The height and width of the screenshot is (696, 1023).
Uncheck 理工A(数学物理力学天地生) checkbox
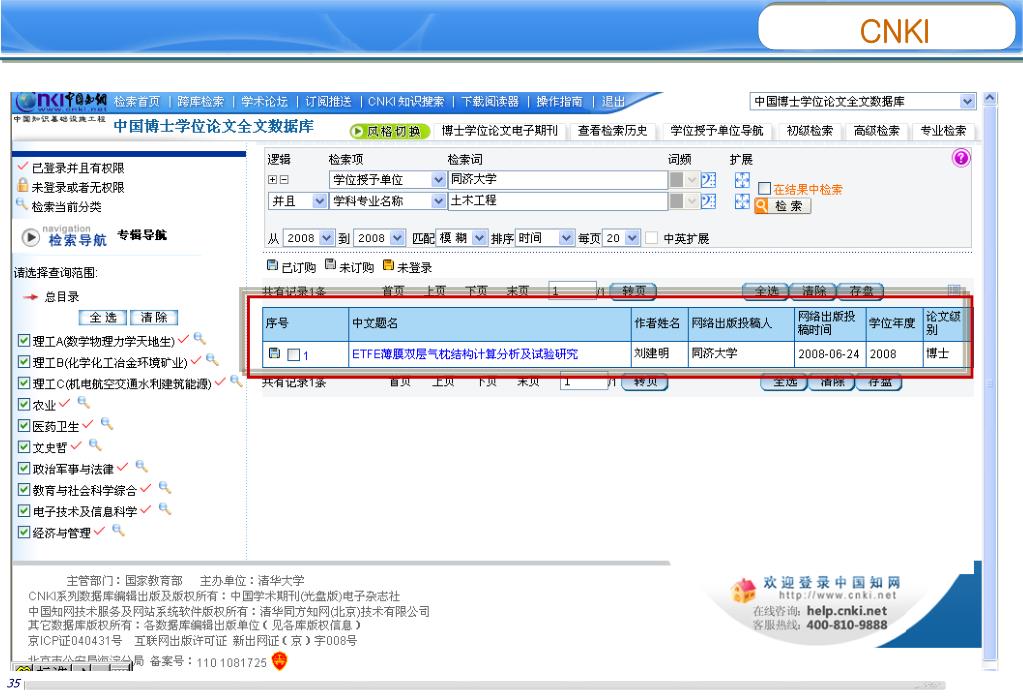pyautogui.click(x=23, y=340)
